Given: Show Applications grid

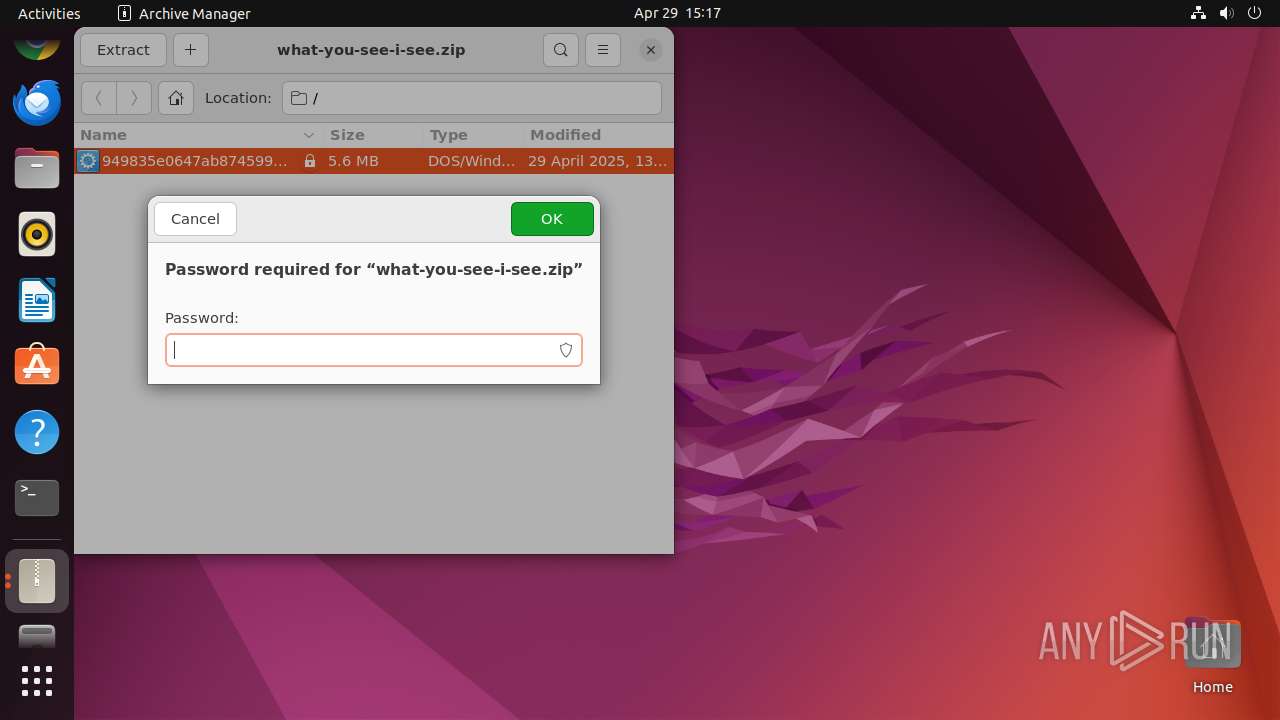Looking at the screenshot, I should pyautogui.click(x=37, y=681).
